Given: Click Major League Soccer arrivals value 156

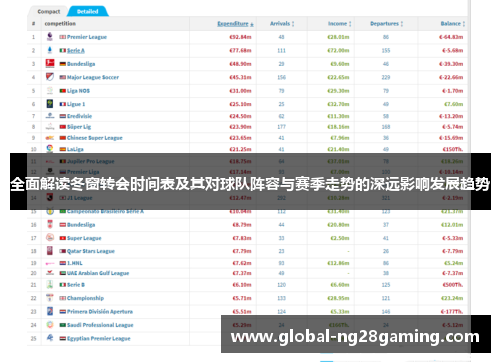Looking at the screenshot, I should [281, 77].
